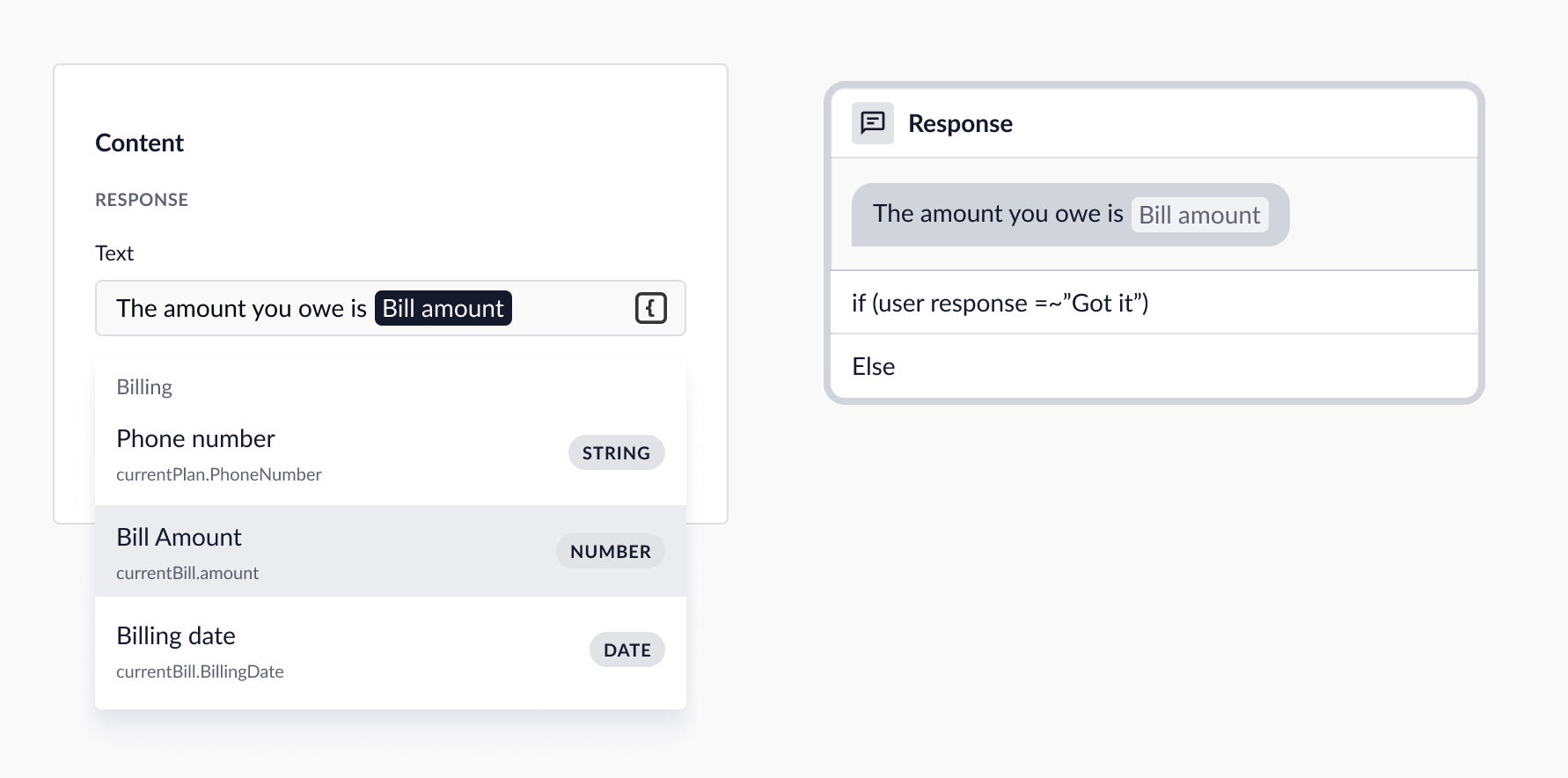Choose the Bill Amount variable option

390,551
